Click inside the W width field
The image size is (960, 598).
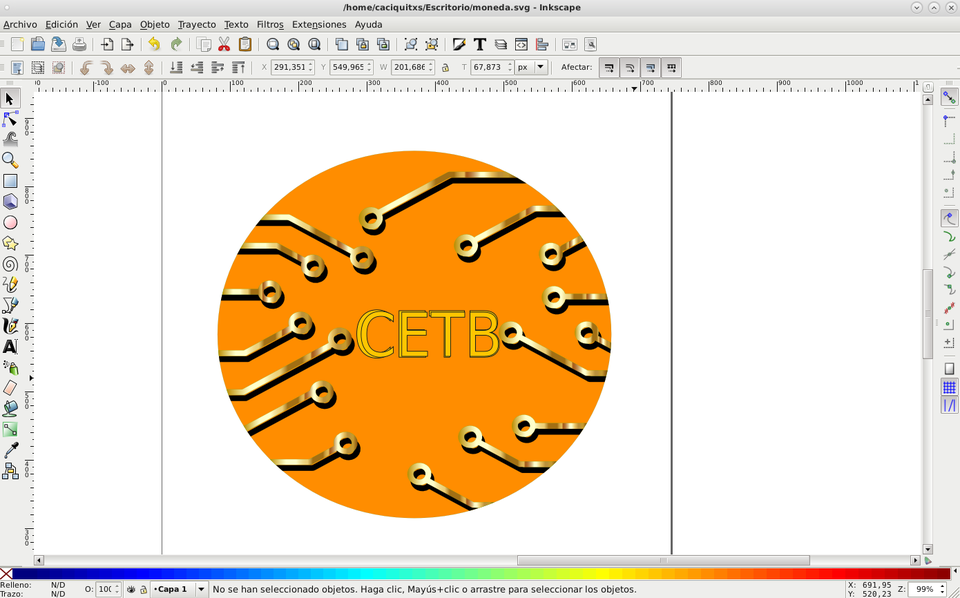409,67
